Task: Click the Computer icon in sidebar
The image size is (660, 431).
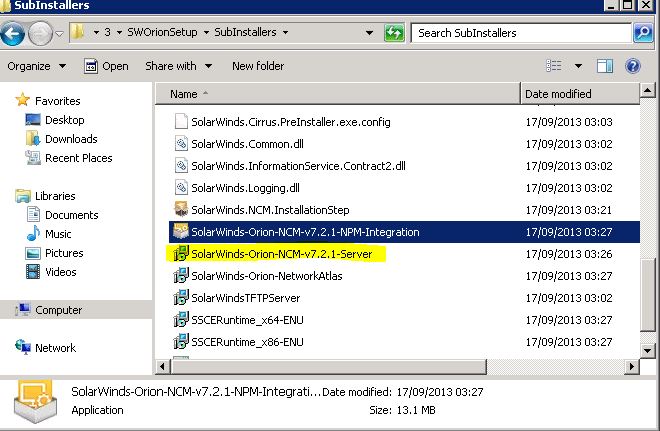Action: 23,309
